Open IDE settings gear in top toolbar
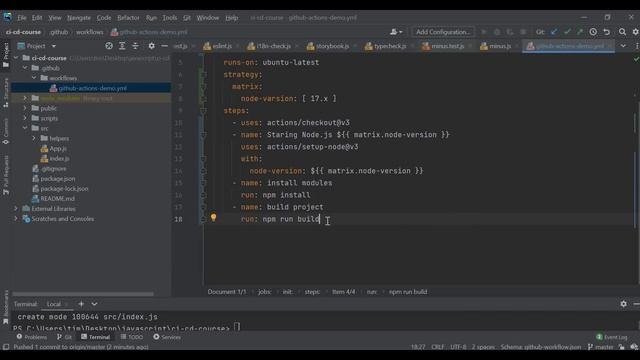This screenshot has height=360, width=640. coord(636,32)
